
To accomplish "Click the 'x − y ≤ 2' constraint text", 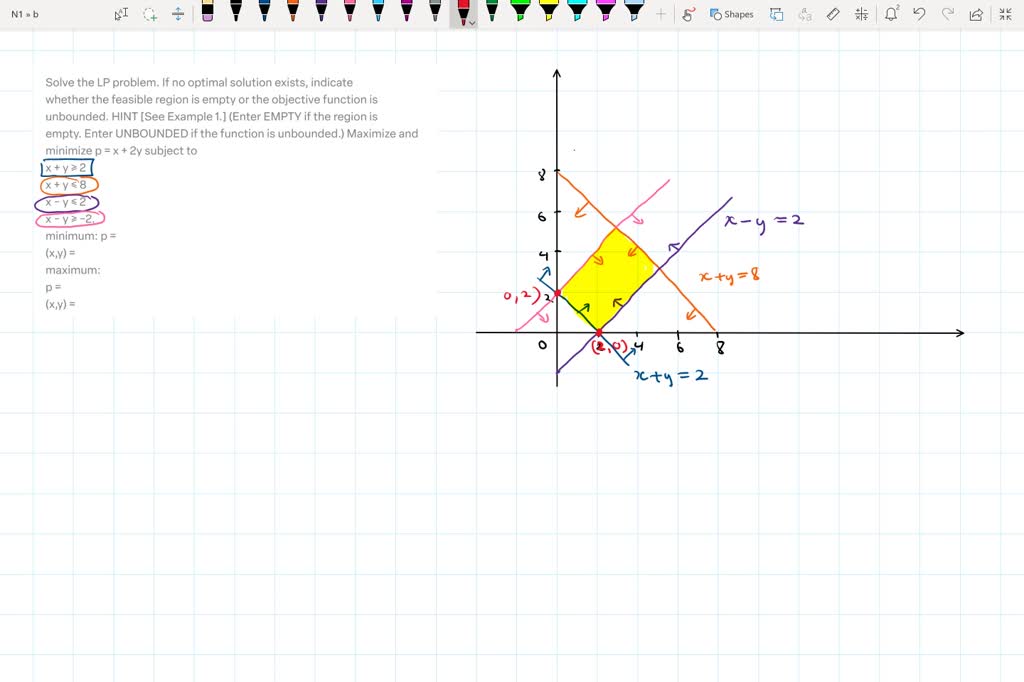I will point(66,202).
